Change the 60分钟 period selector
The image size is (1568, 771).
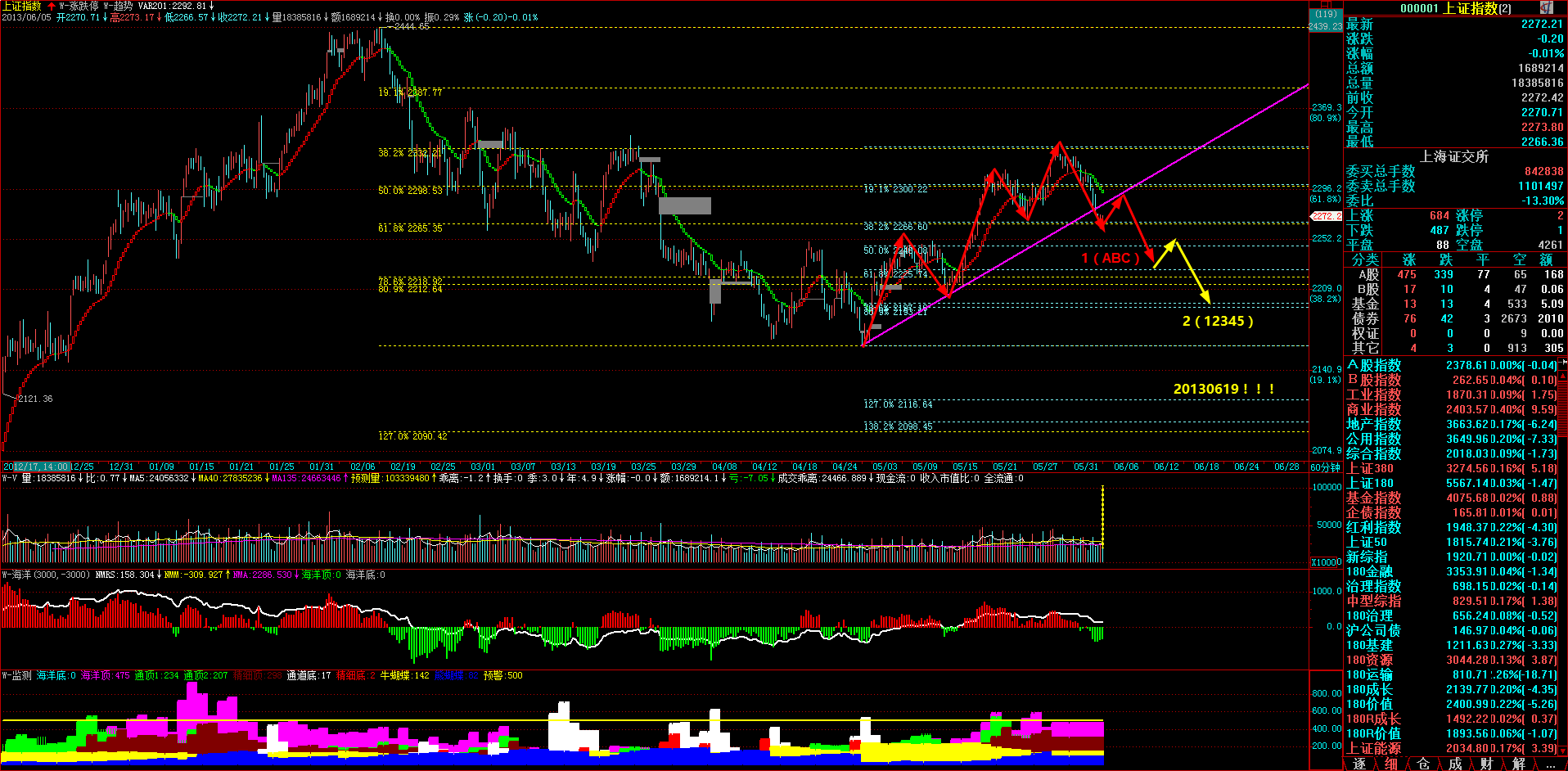(1325, 467)
